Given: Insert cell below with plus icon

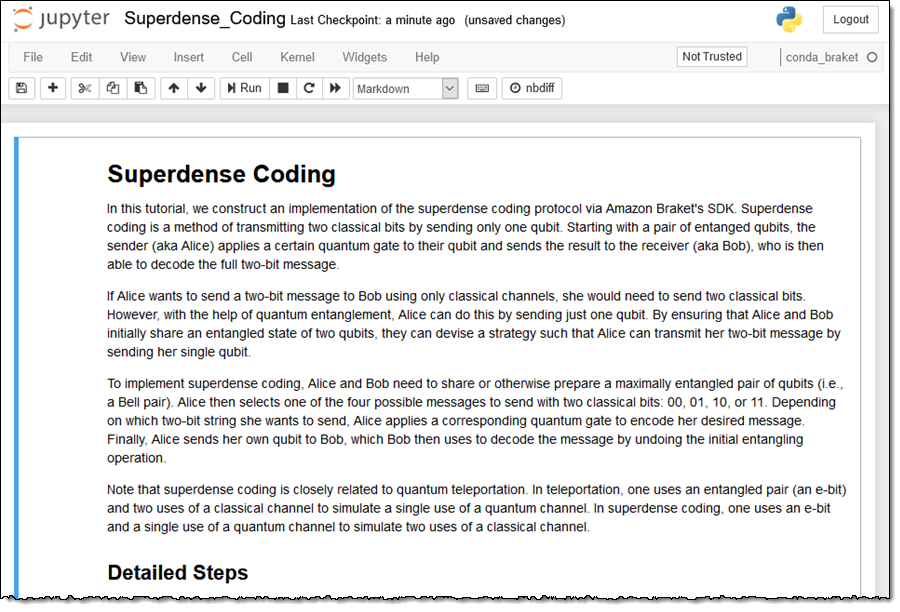Looking at the screenshot, I should tap(53, 88).
